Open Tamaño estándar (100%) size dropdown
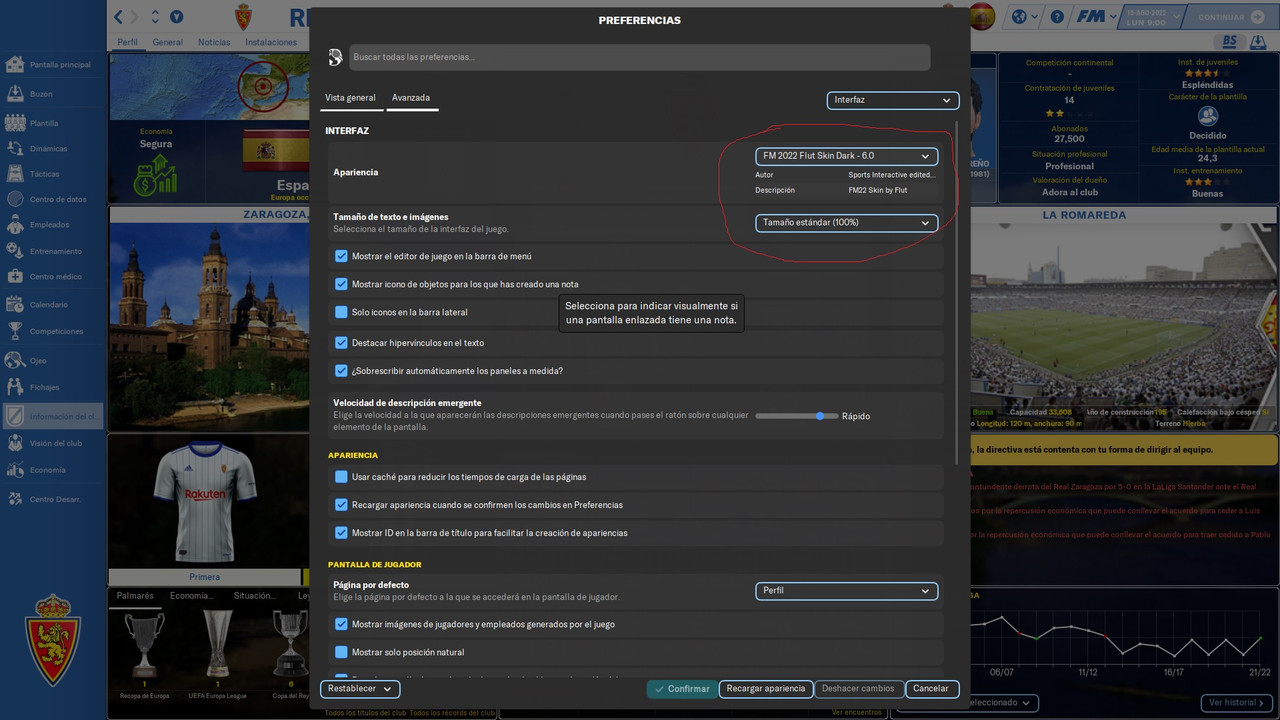The width and height of the screenshot is (1280, 720). tap(846, 222)
